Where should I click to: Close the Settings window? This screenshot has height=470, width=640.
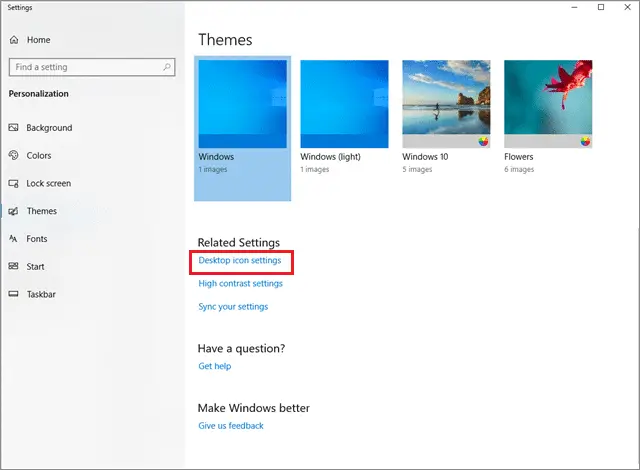click(x=627, y=7)
